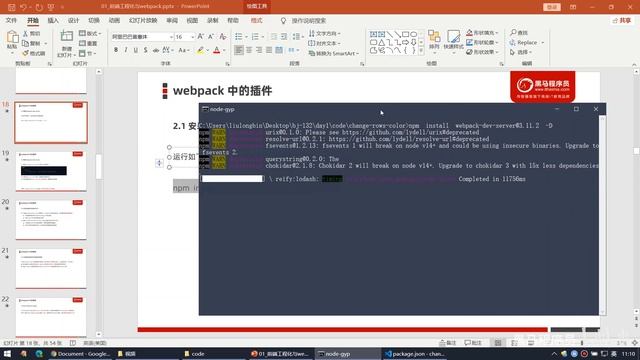This screenshot has width=640, height=360.
Task: Open numbering list dropdown
Action: (262, 37)
